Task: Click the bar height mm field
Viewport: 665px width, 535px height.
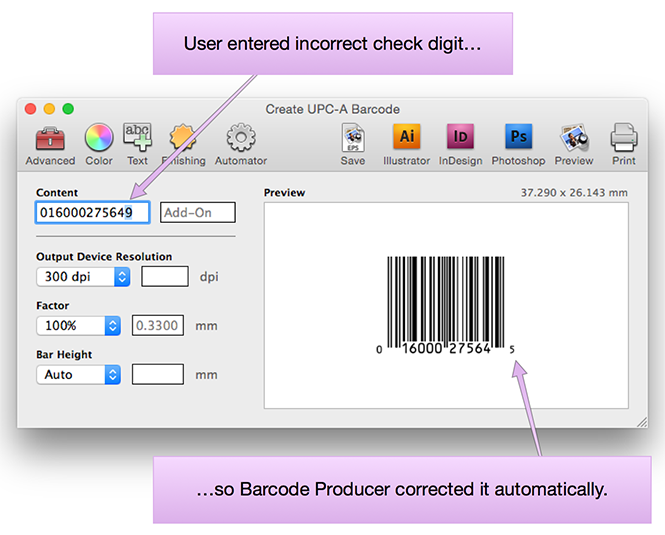Action: pos(158,375)
